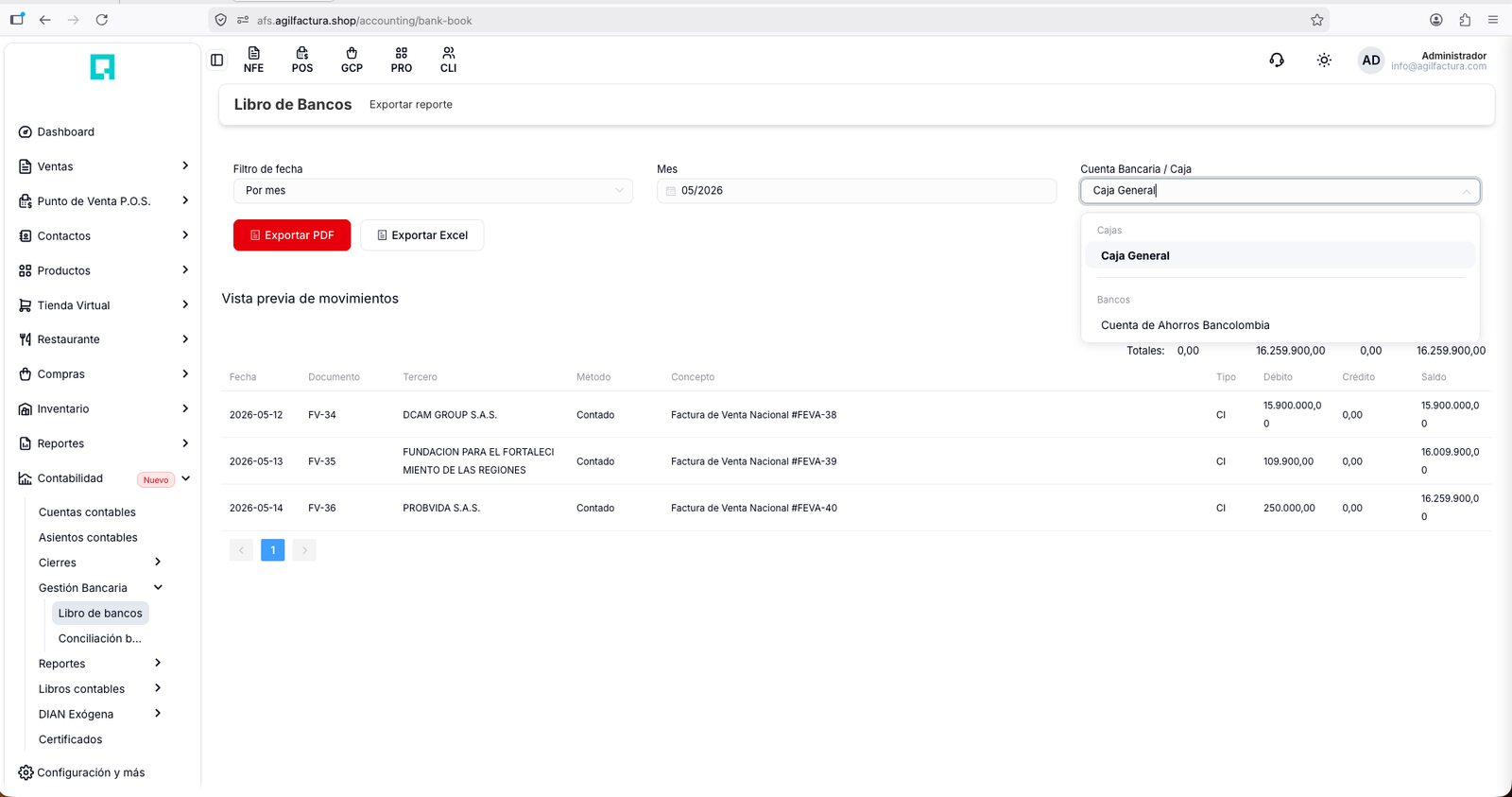Click the Restaurante cutlery icon

tap(26, 339)
